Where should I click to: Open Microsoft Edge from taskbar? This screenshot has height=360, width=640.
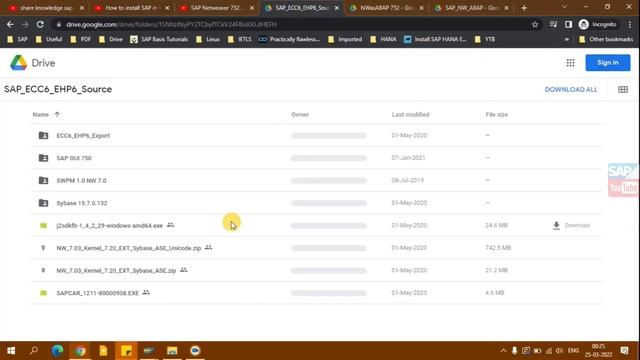point(57,351)
